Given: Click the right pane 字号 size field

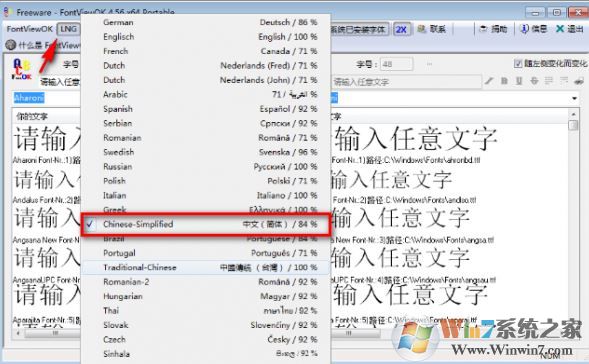Looking at the screenshot, I should click(x=396, y=64).
